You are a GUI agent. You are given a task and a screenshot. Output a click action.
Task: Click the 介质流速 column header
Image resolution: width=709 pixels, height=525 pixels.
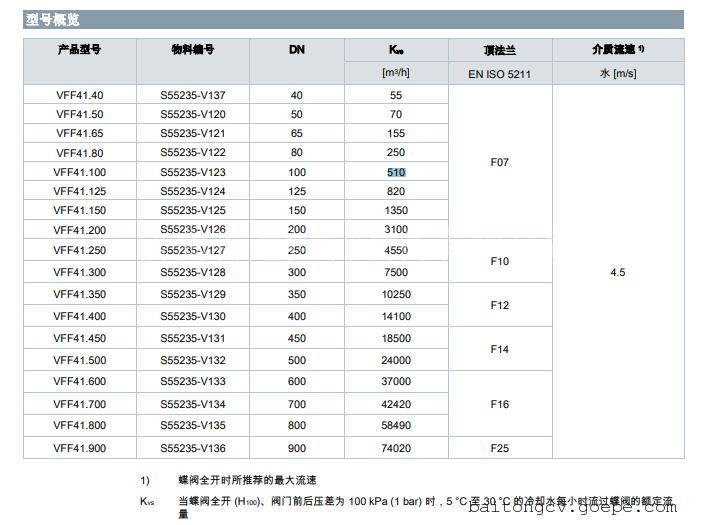(x=618, y=49)
